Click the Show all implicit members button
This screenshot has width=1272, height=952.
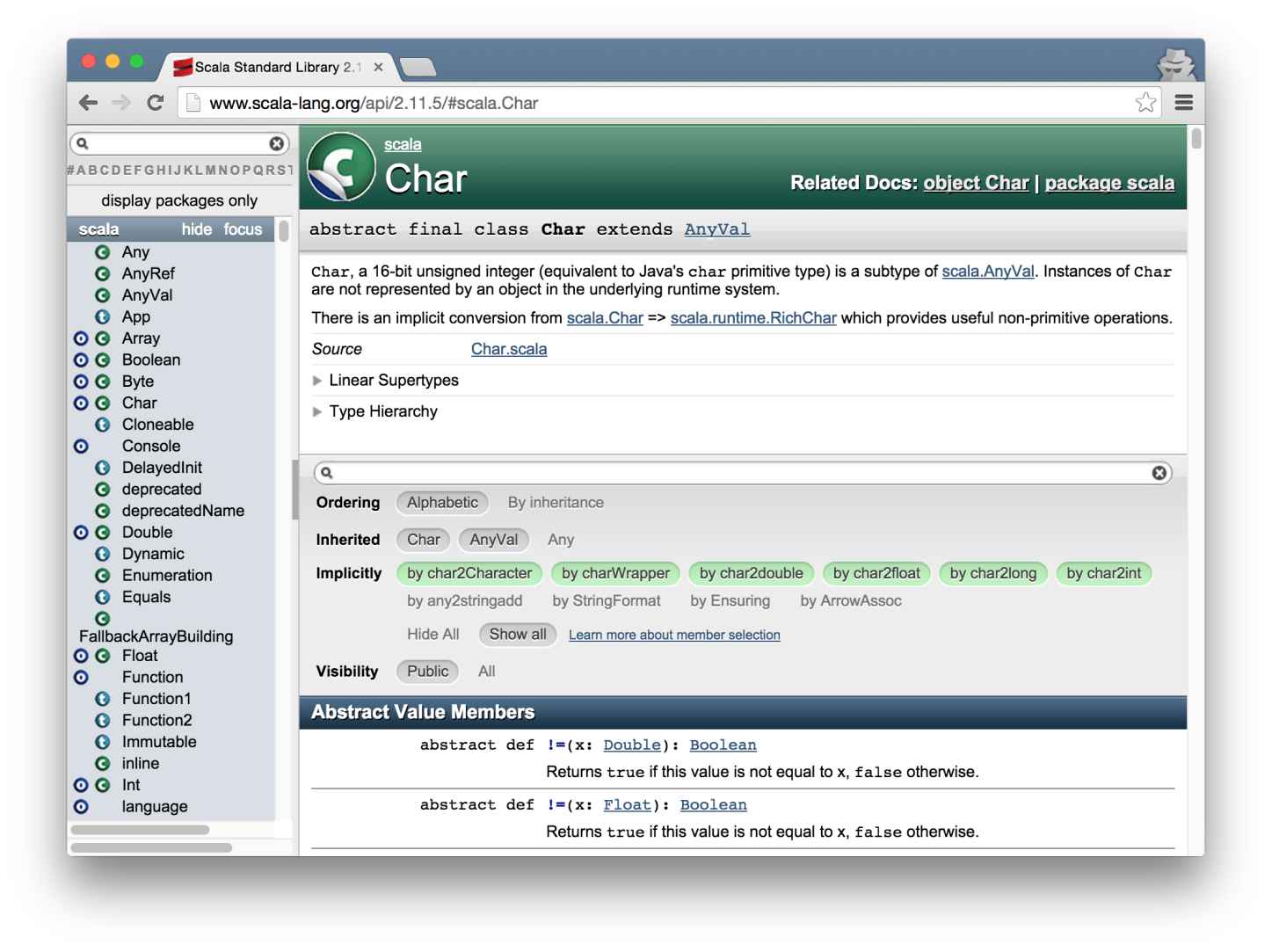click(518, 635)
